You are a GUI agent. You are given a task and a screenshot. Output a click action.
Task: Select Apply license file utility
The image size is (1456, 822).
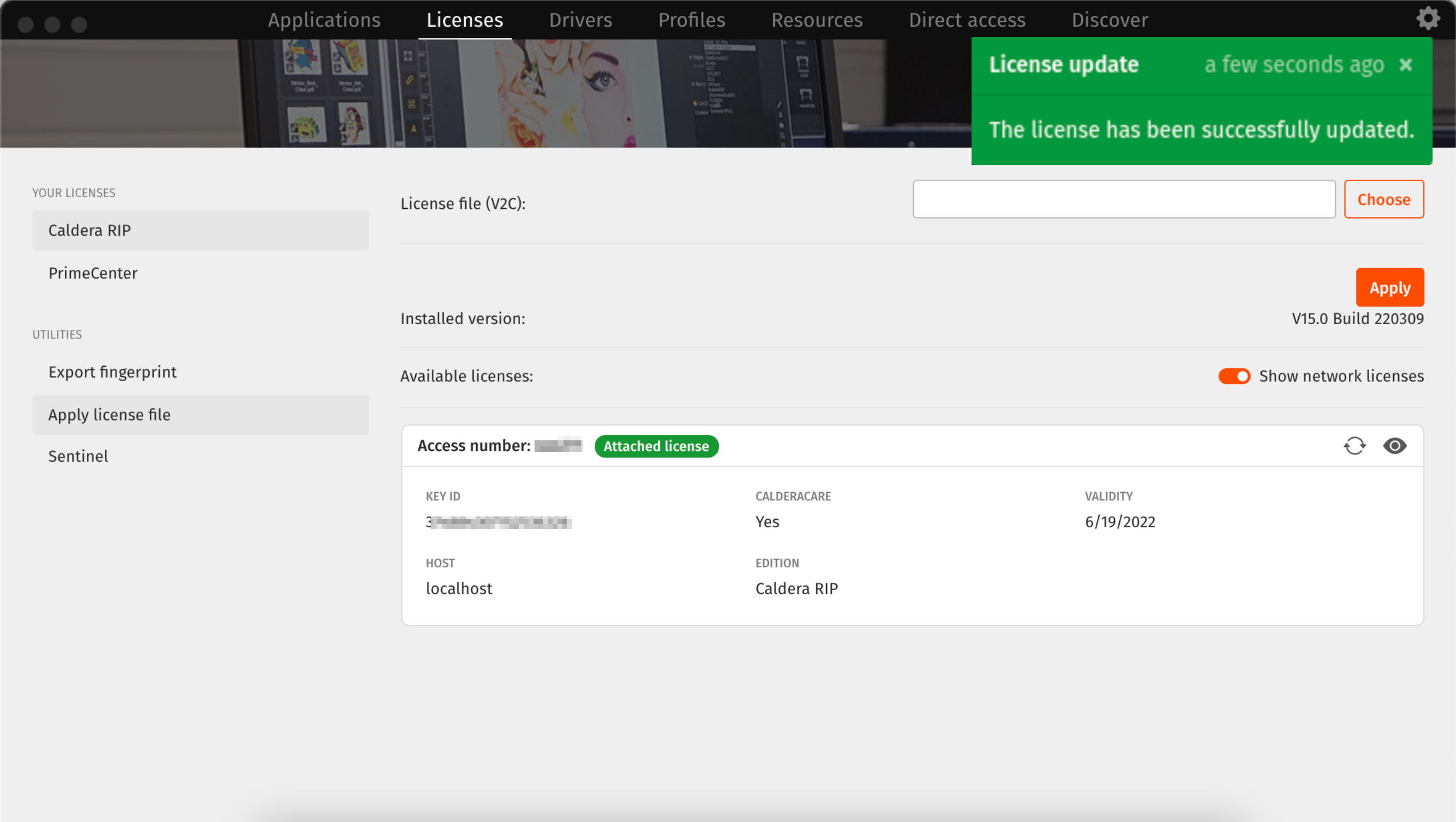(x=200, y=415)
